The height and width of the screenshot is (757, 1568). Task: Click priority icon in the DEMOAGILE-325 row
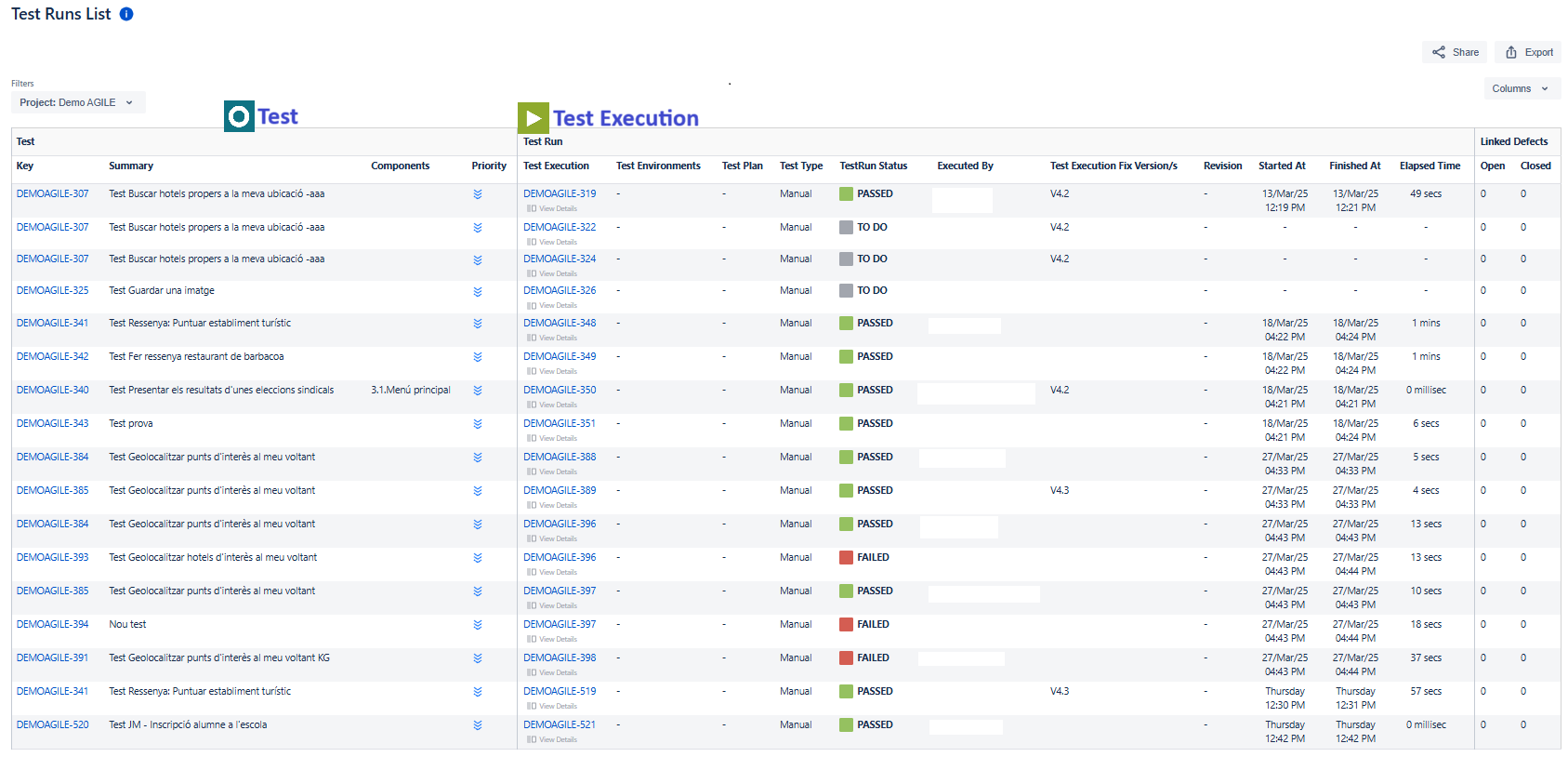[x=478, y=291]
